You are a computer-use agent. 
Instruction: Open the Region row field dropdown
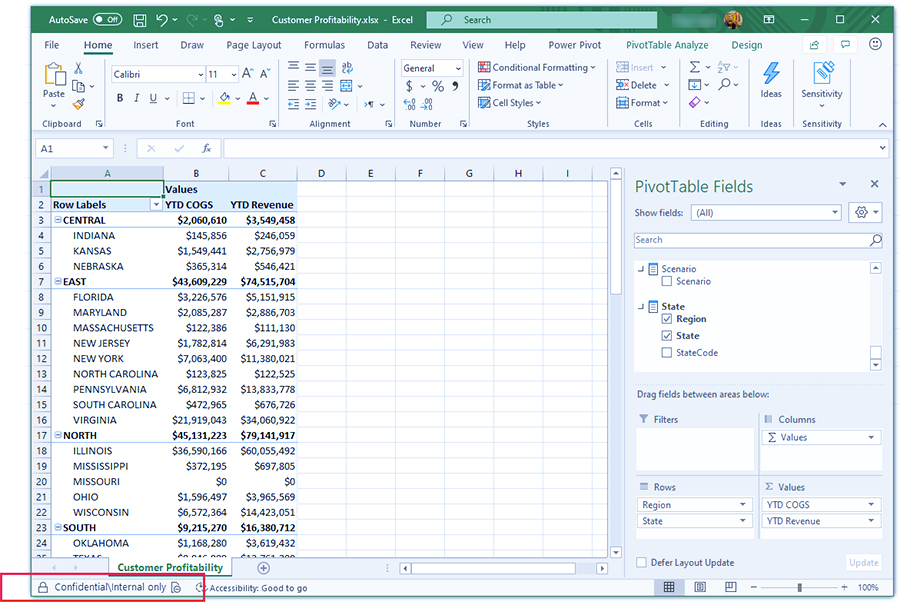click(x=743, y=505)
